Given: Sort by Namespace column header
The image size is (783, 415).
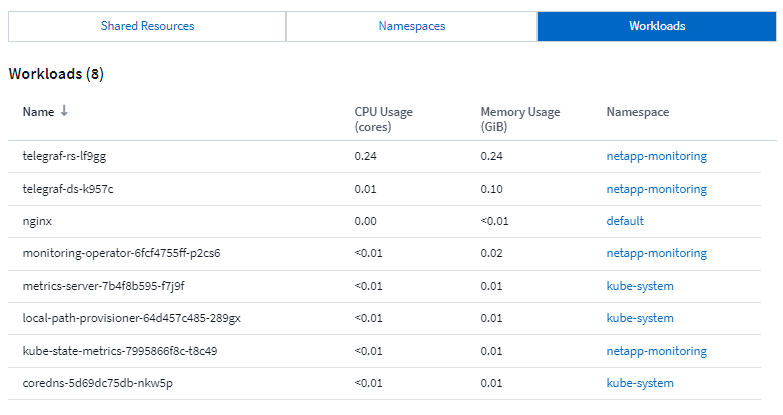Looking at the screenshot, I should tap(637, 112).
